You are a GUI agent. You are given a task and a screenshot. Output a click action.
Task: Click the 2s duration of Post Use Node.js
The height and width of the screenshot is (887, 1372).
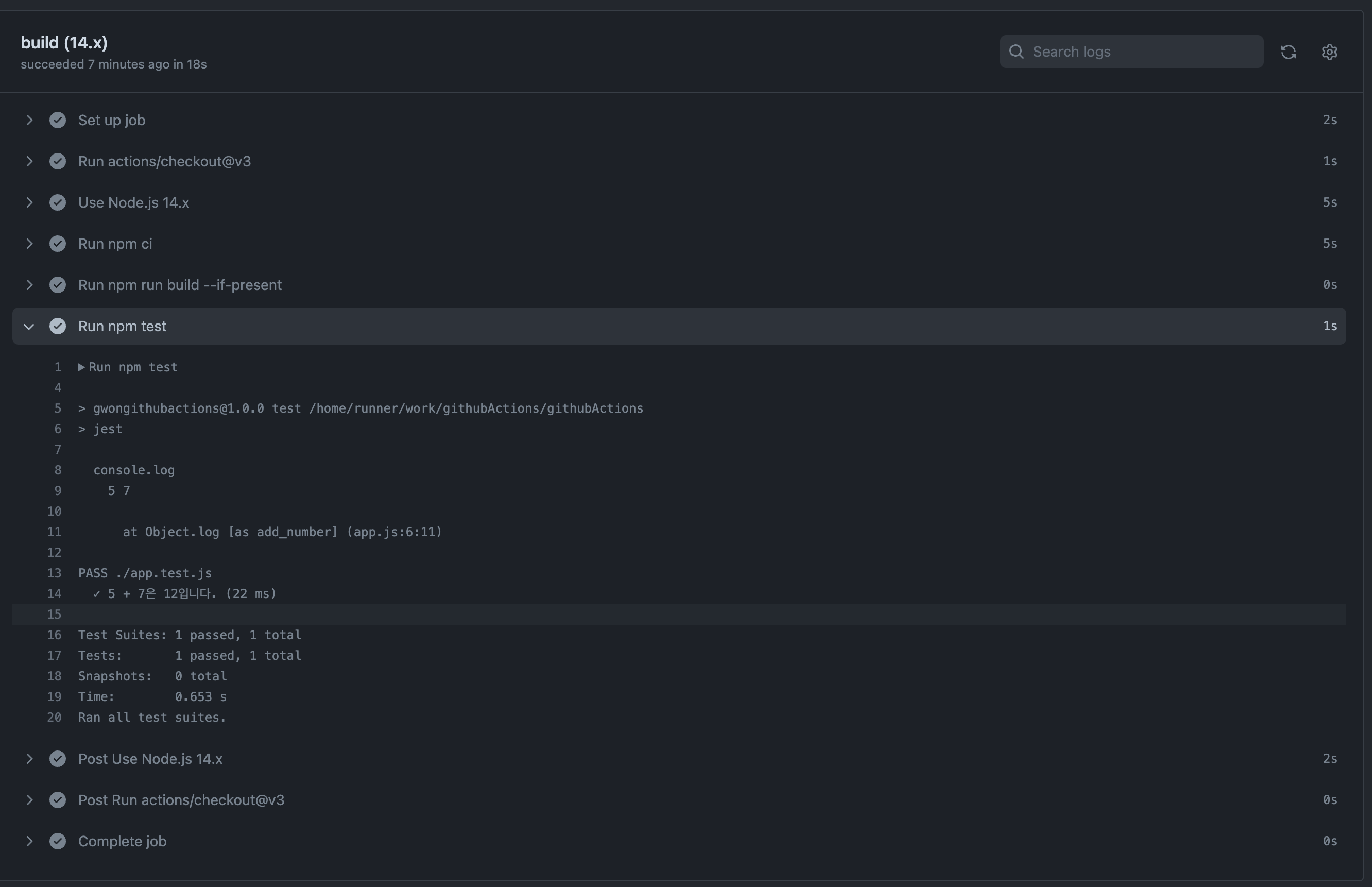1329,759
